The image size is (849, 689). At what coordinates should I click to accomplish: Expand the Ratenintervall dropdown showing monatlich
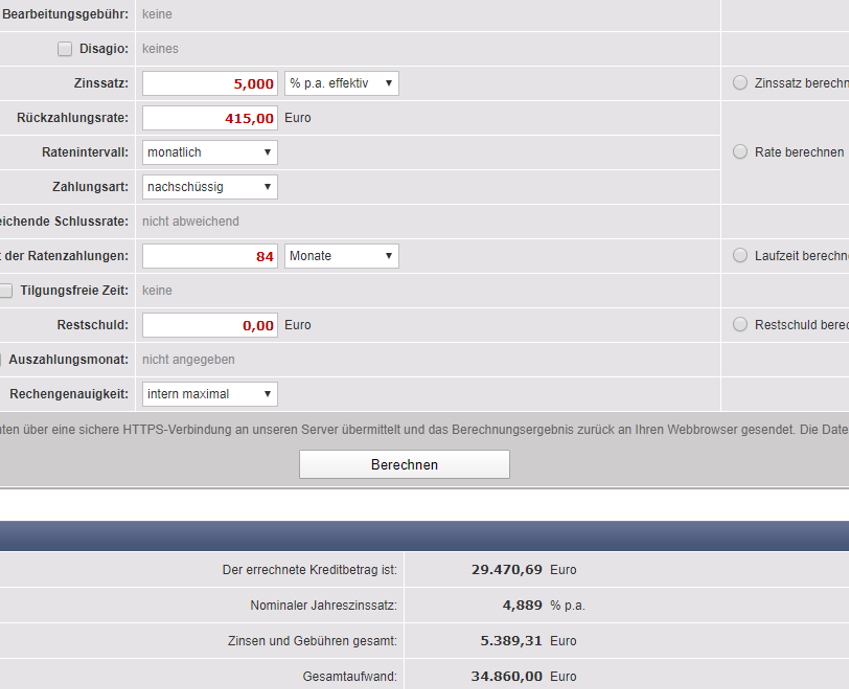point(210,152)
